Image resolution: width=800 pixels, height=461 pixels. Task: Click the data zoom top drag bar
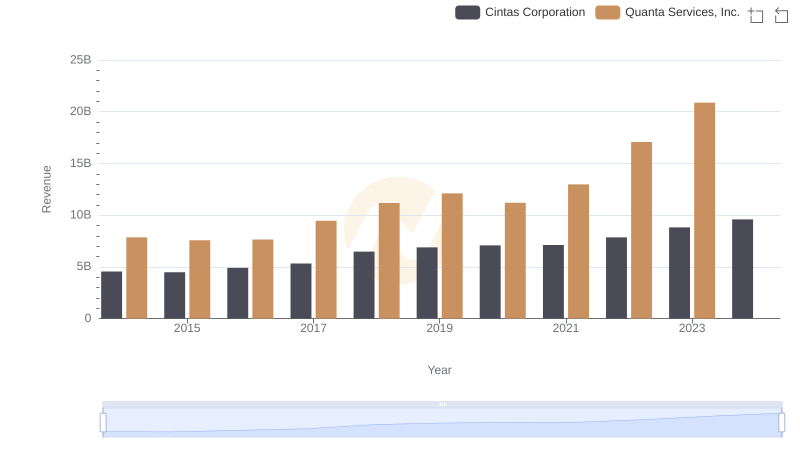click(442, 404)
